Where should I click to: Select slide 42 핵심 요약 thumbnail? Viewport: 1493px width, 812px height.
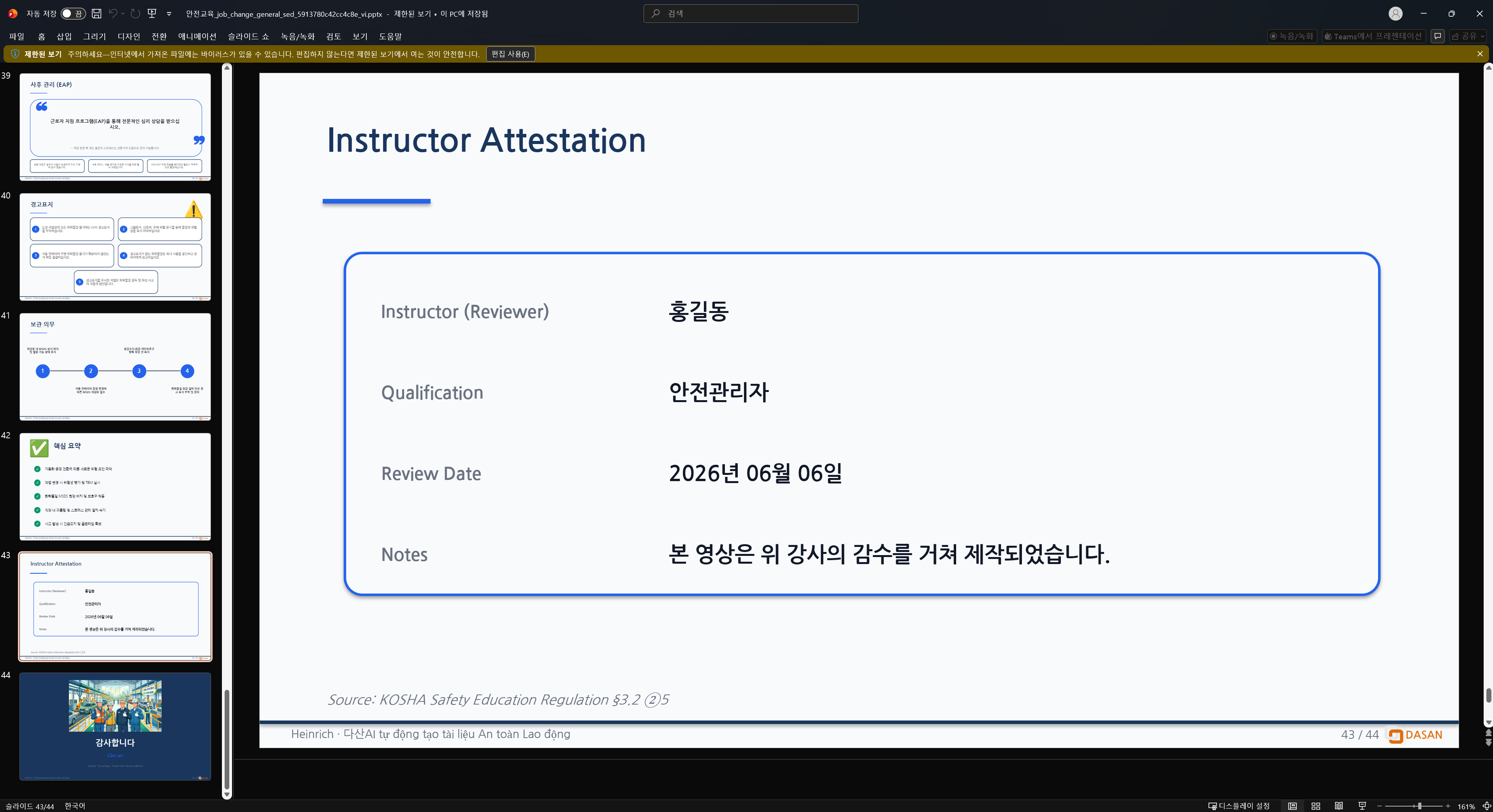115,487
